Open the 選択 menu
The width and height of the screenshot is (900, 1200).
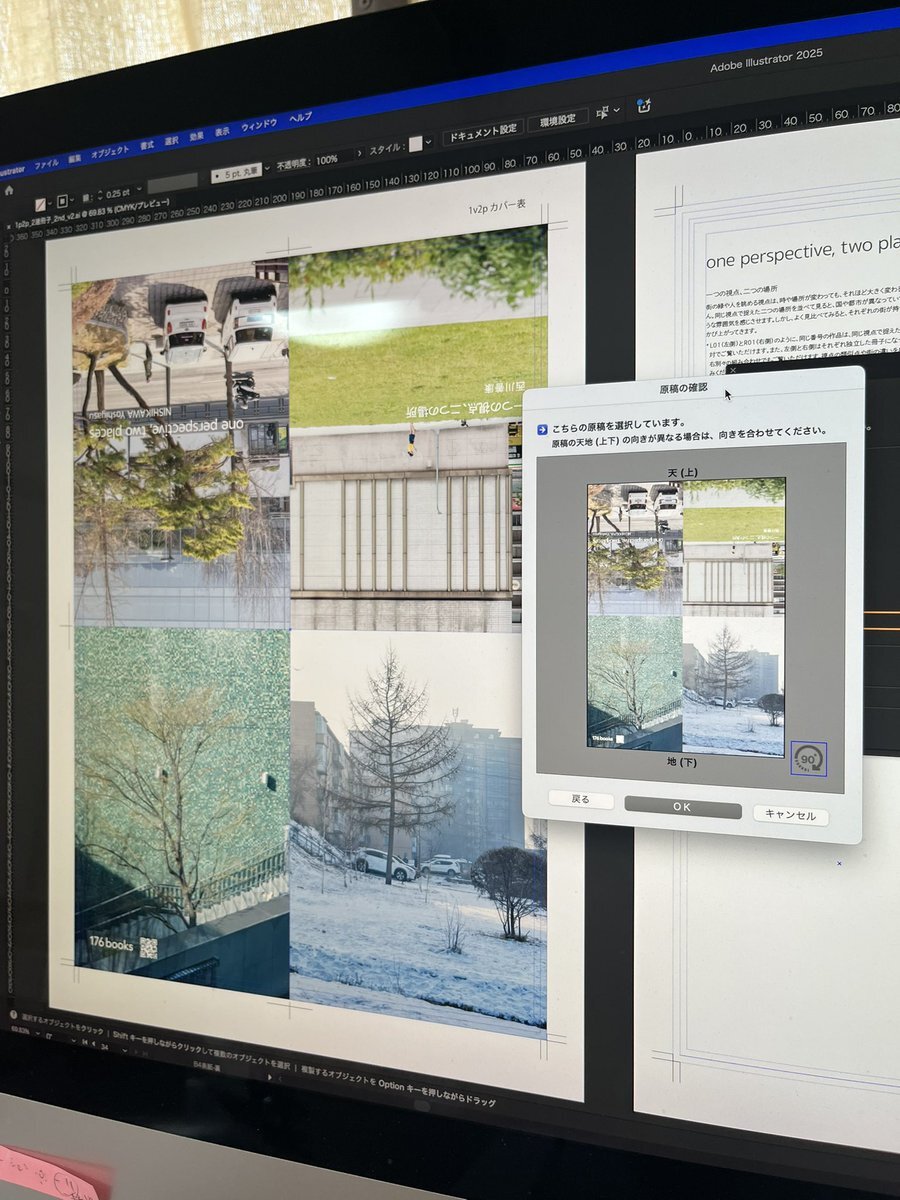pyautogui.click(x=171, y=141)
